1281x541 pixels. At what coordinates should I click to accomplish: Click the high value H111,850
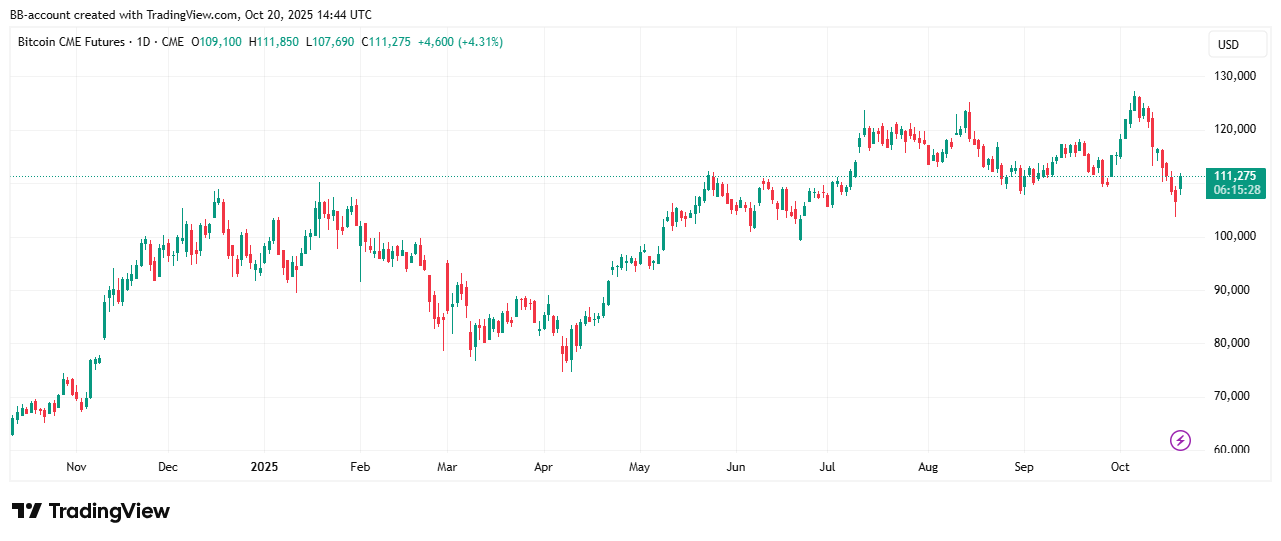[277, 42]
